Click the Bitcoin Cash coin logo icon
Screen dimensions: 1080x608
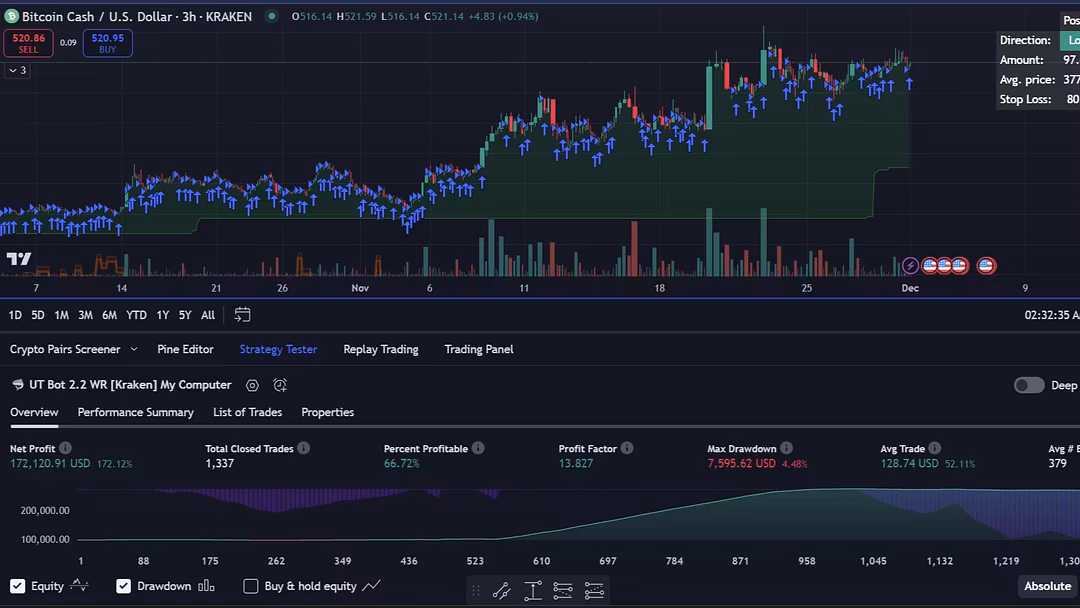coord(11,16)
